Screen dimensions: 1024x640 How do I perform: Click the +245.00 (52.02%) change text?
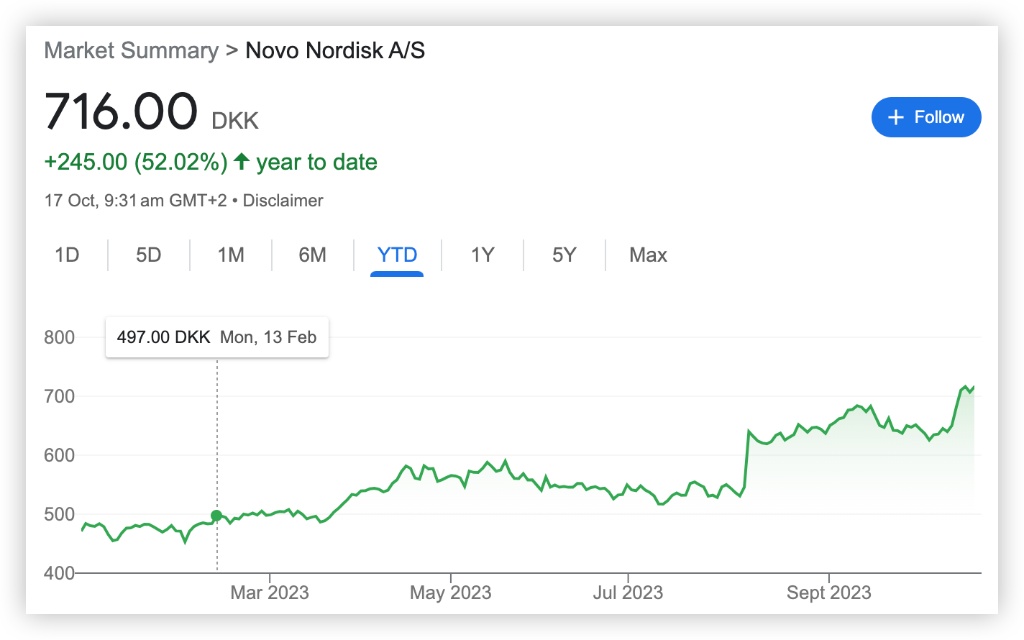(x=135, y=162)
